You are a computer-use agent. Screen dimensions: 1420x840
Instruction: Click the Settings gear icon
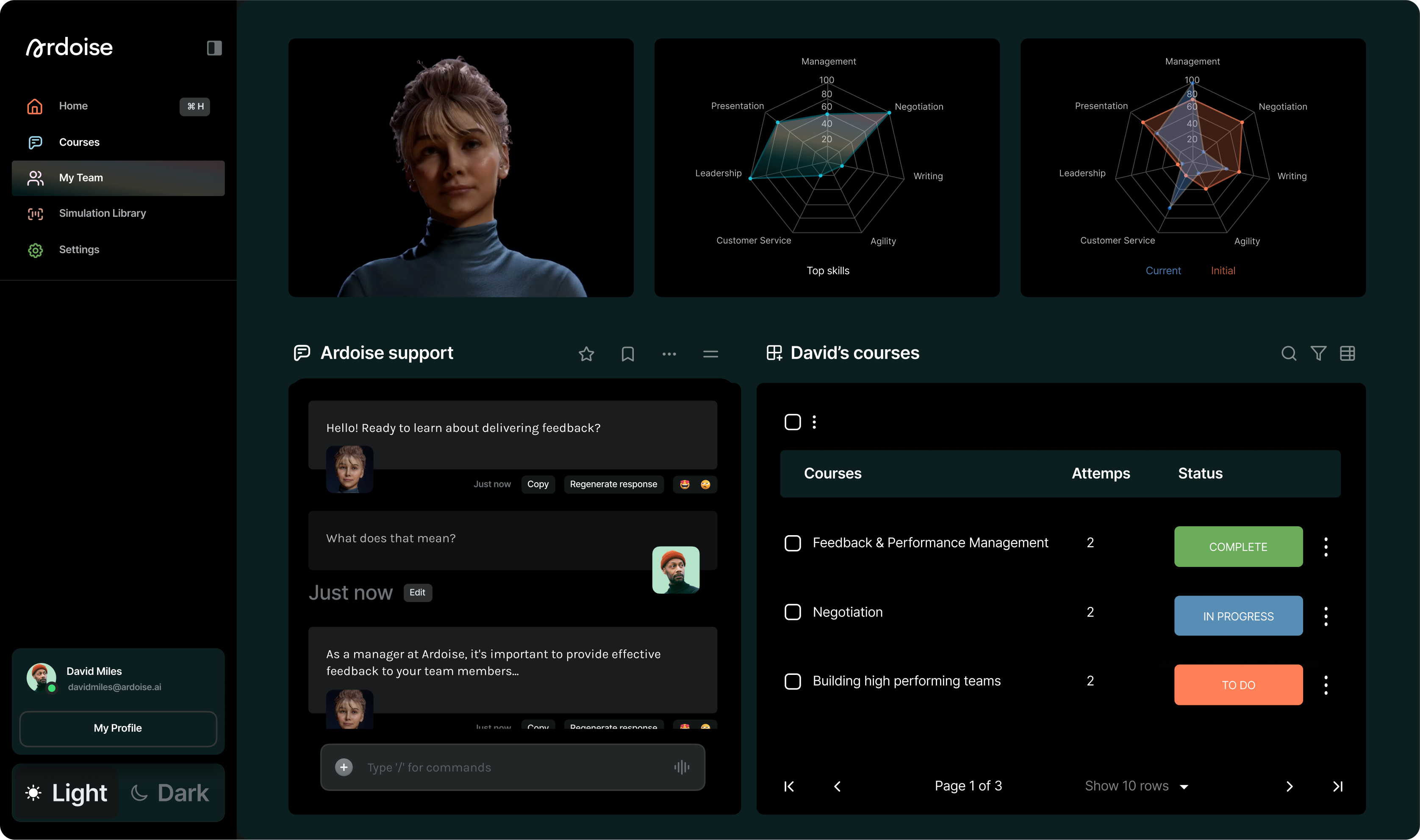[35, 250]
